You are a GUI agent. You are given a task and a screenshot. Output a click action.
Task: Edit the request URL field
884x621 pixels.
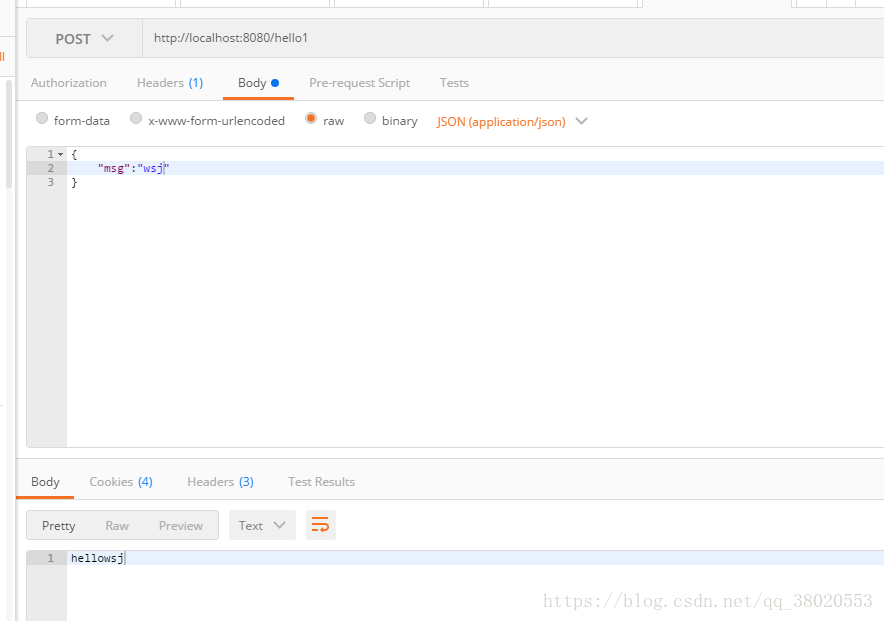[513, 38]
